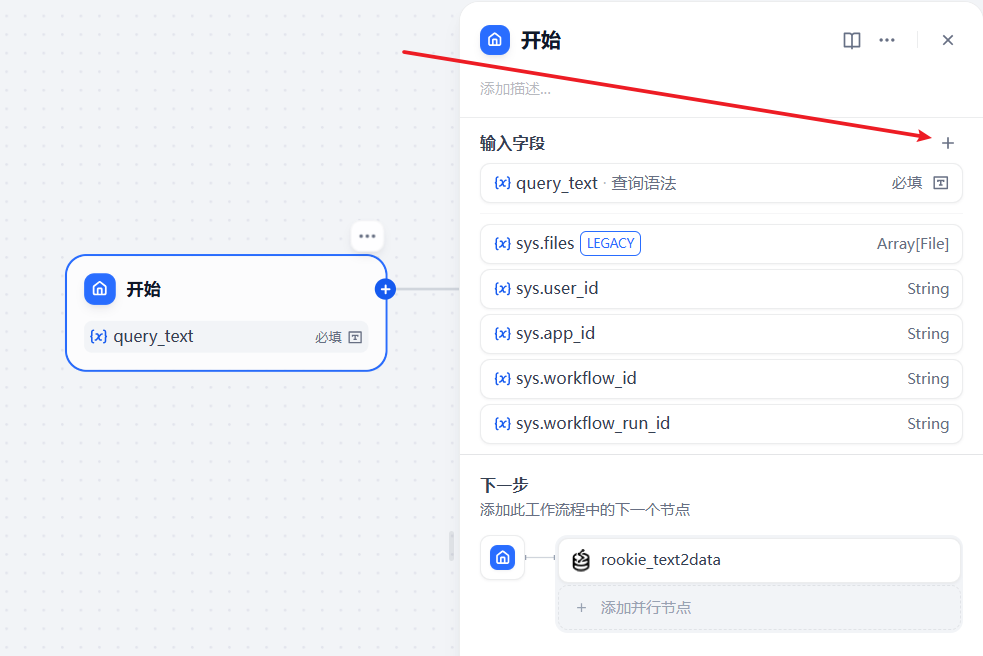Select the rookie_text2data node card
The image size is (983, 656).
click(x=759, y=559)
